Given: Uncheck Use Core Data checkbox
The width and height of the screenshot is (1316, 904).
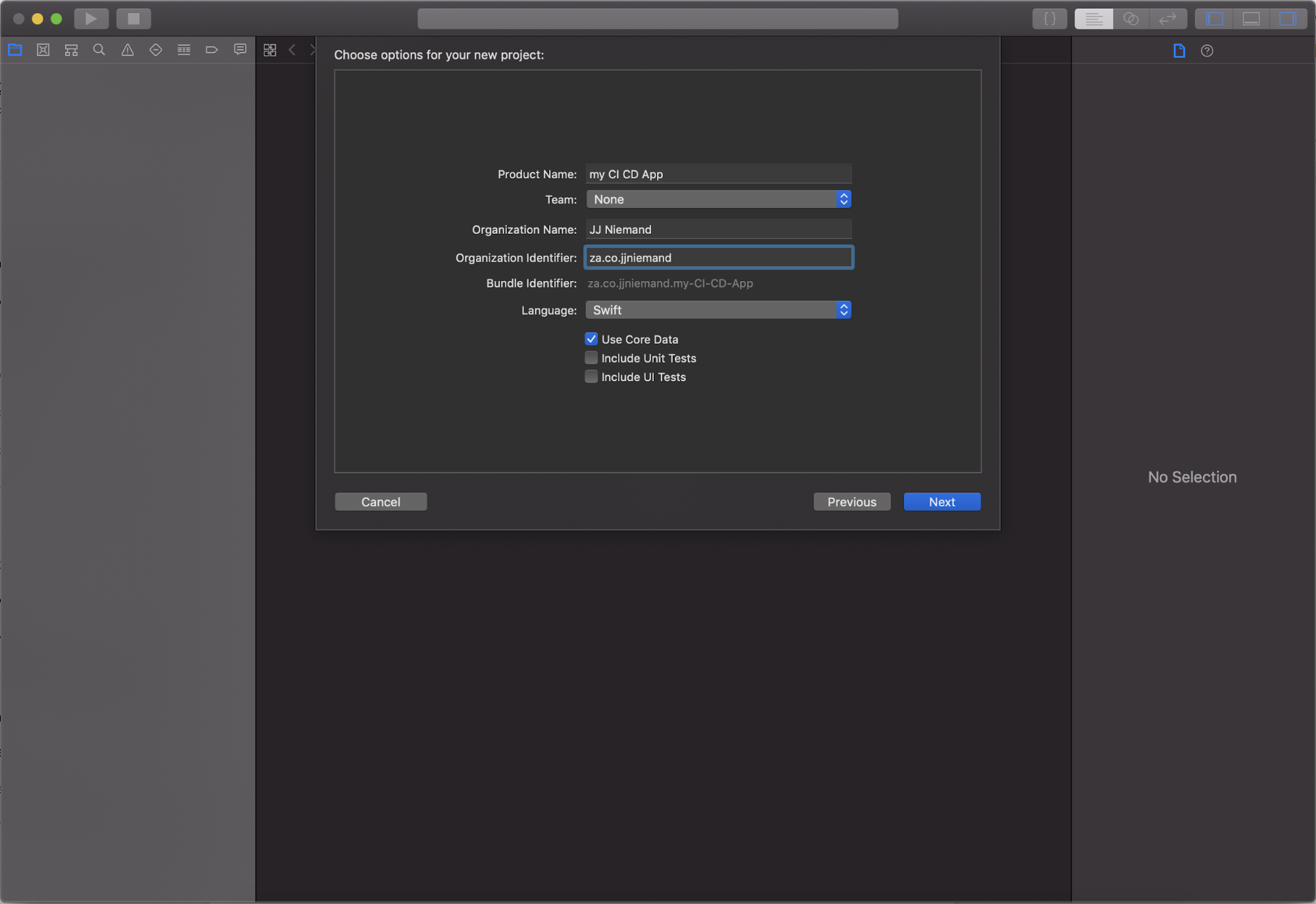Looking at the screenshot, I should 591,339.
